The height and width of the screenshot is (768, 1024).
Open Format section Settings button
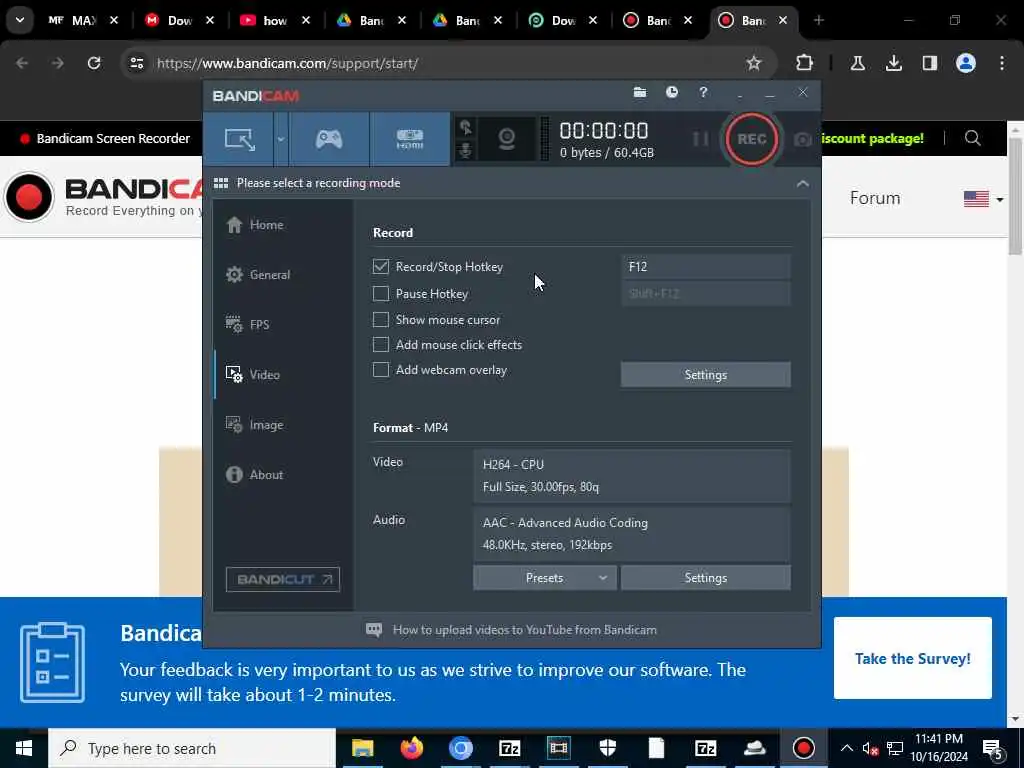click(705, 578)
